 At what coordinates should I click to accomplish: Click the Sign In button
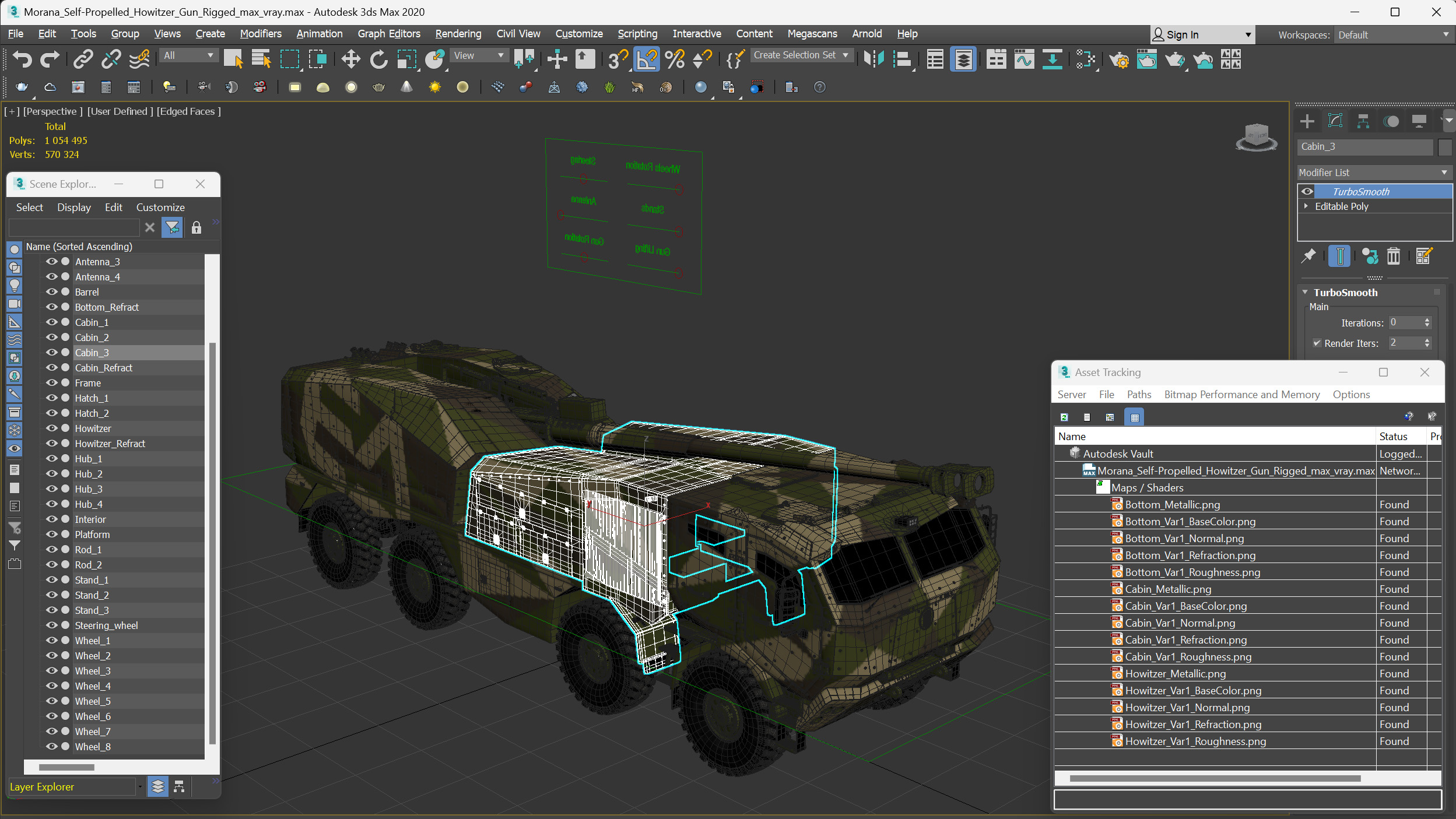[1182, 34]
